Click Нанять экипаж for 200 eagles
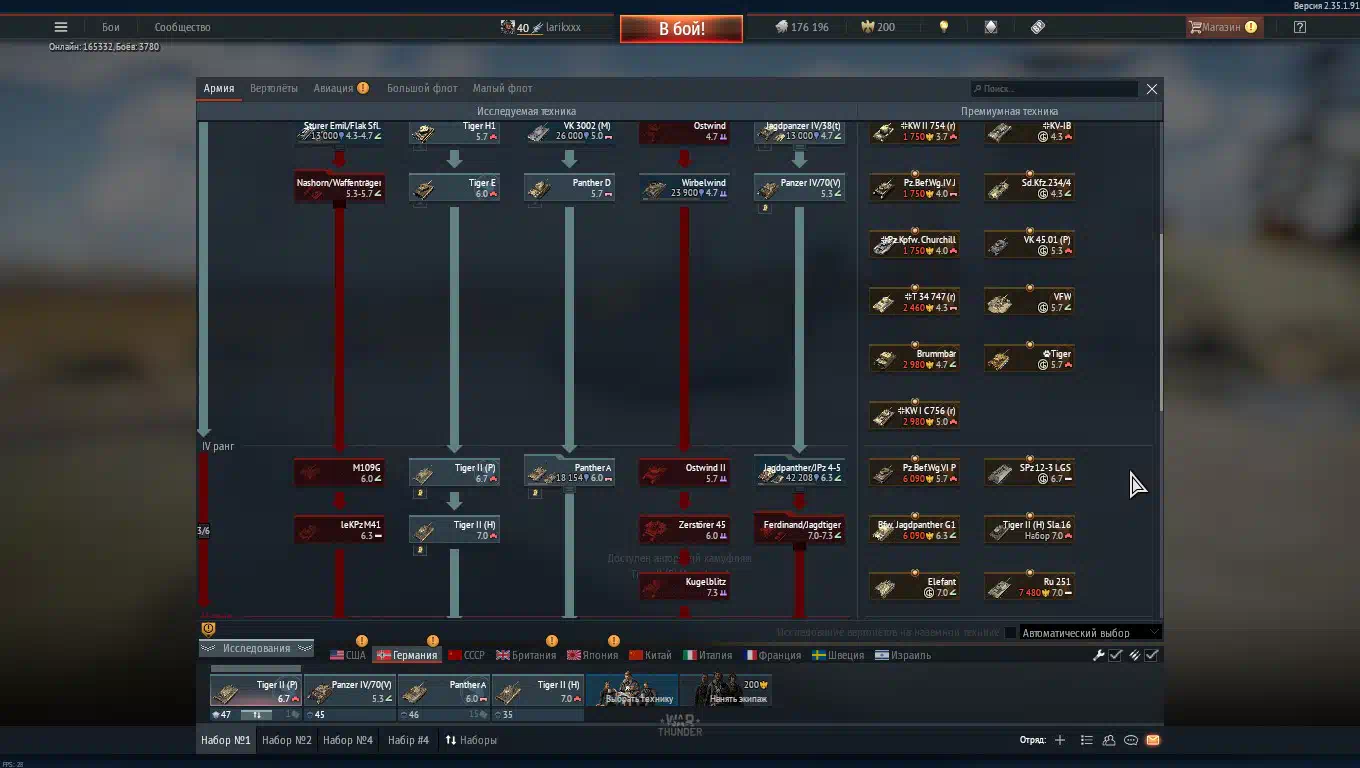The width and height of the screenshot is (1360, 768). point(725,691)
